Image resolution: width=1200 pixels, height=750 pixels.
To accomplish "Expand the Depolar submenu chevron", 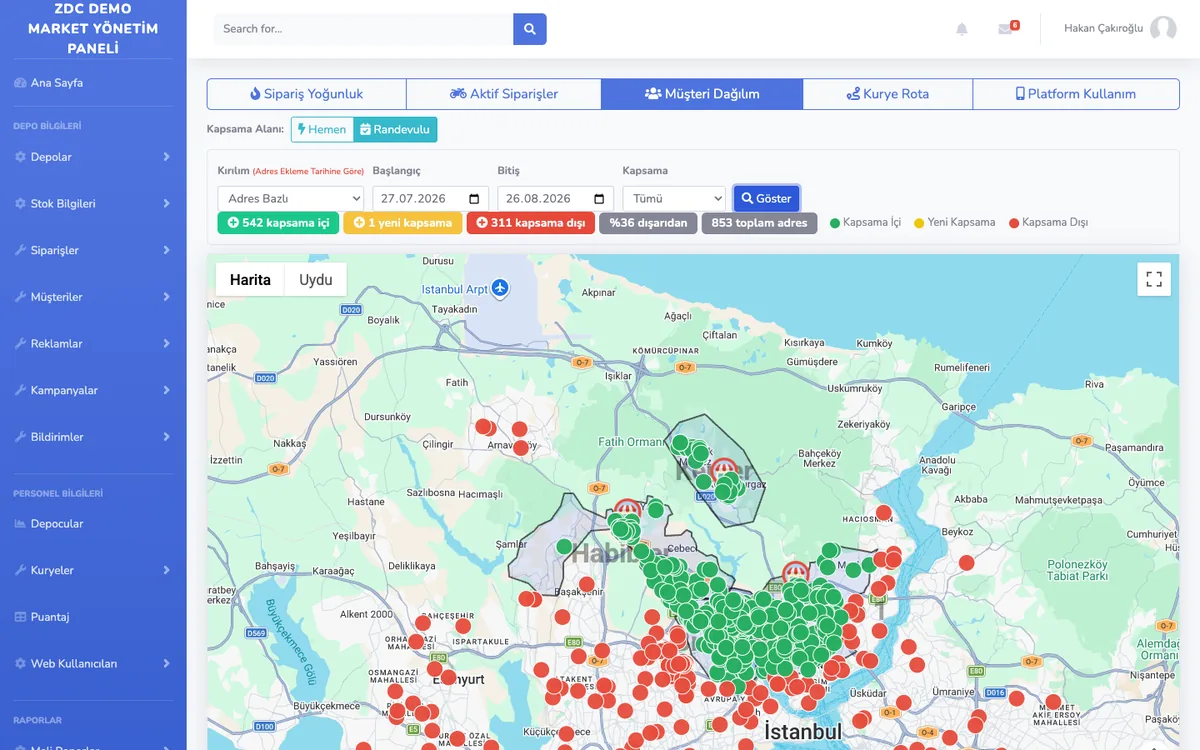I will (x=166, y=157).
